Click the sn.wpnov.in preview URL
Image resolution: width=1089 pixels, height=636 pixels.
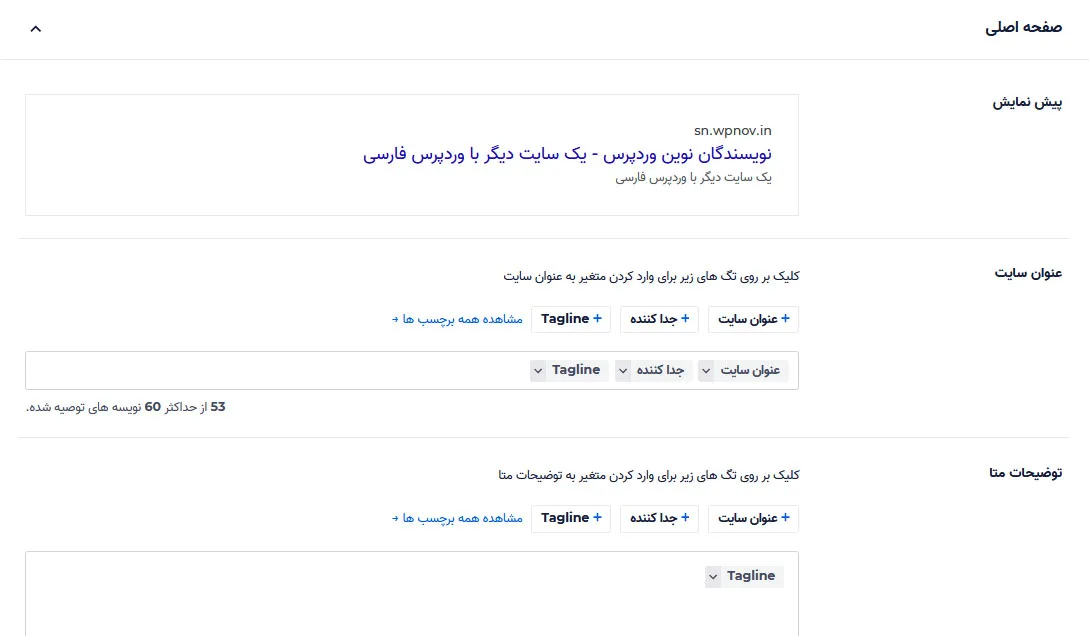(733, 131)
